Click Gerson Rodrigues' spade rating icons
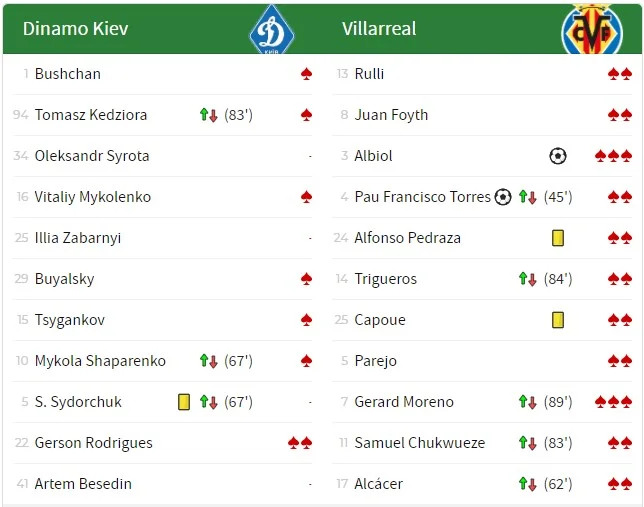This screenshot has height=507, width=644. click(x=300, y=443)
